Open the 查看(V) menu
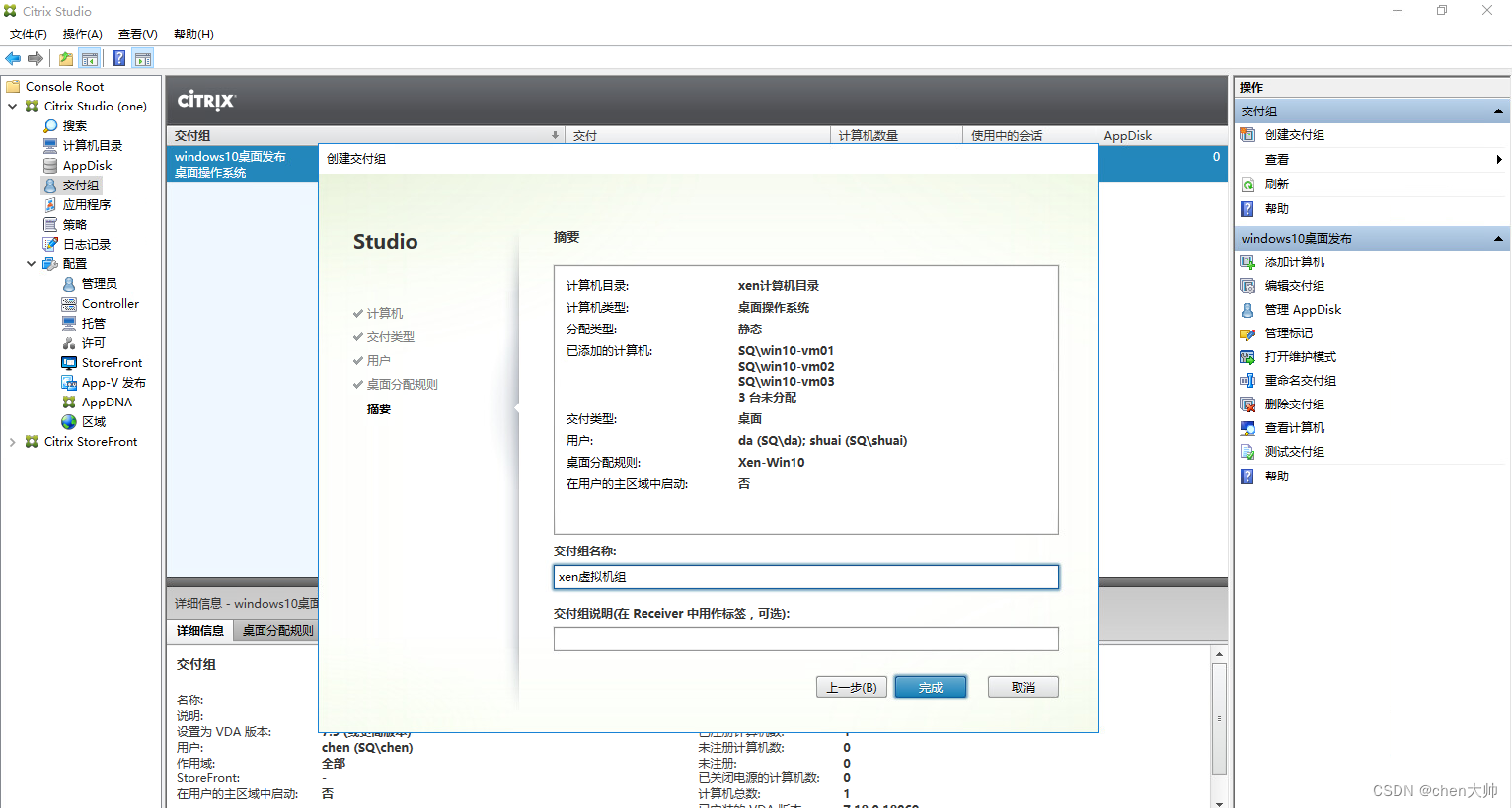This screenshot has width=1512, height=808. point(138,35)
